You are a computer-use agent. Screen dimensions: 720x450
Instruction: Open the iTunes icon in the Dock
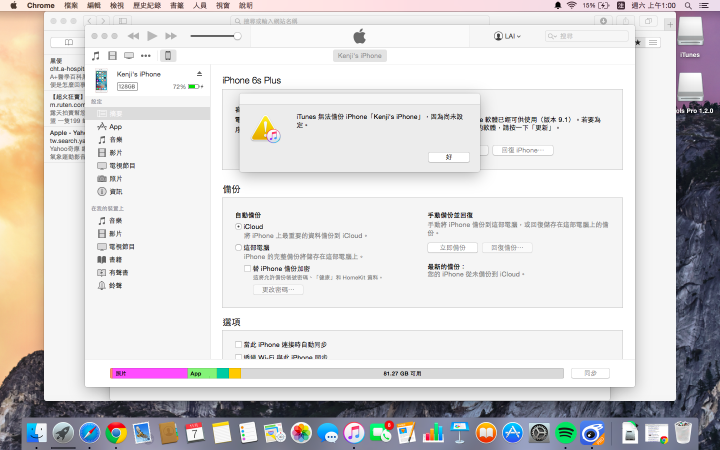(354, 433)
